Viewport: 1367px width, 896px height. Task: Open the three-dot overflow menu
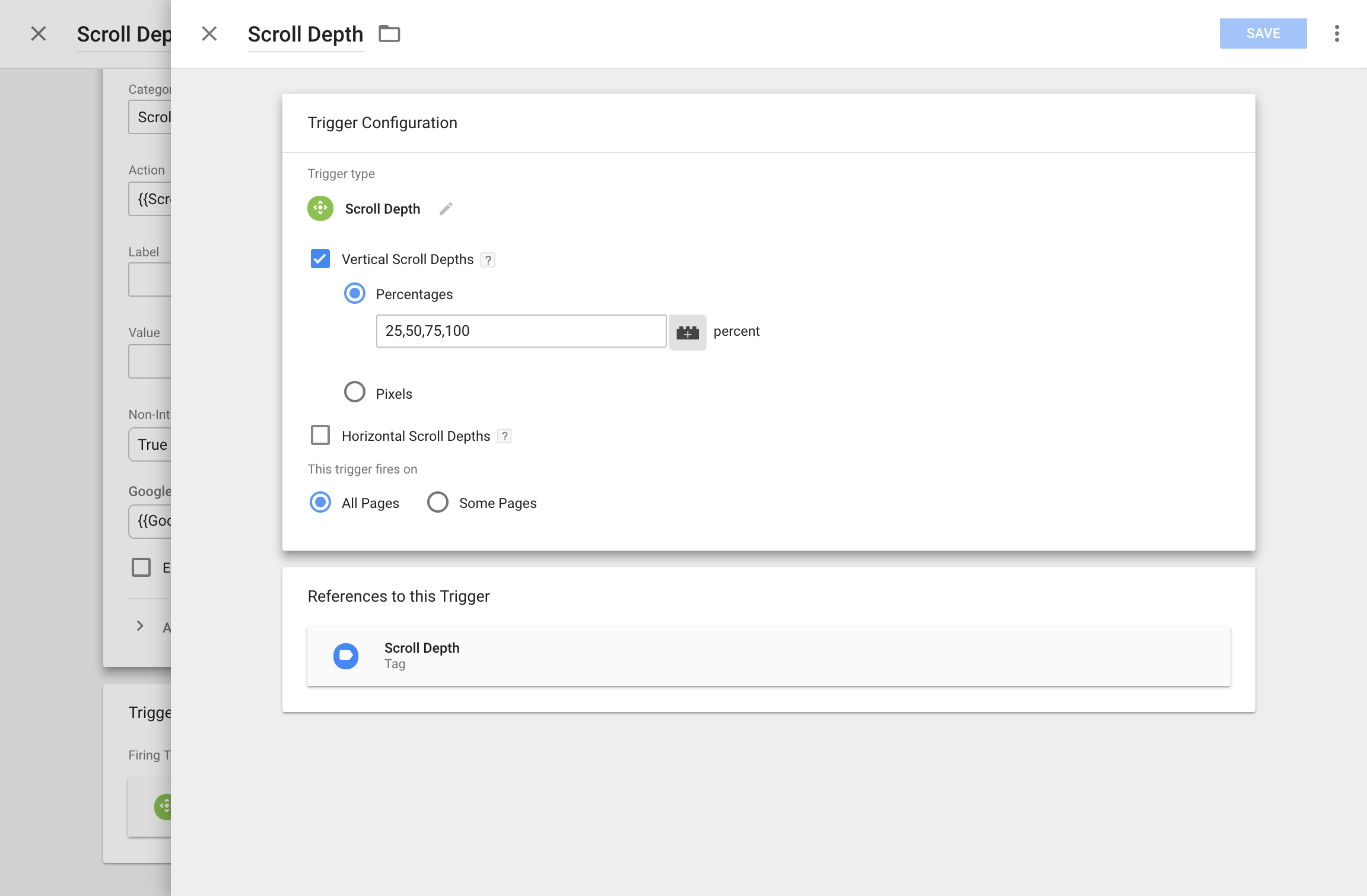[x=1337, y=34]
